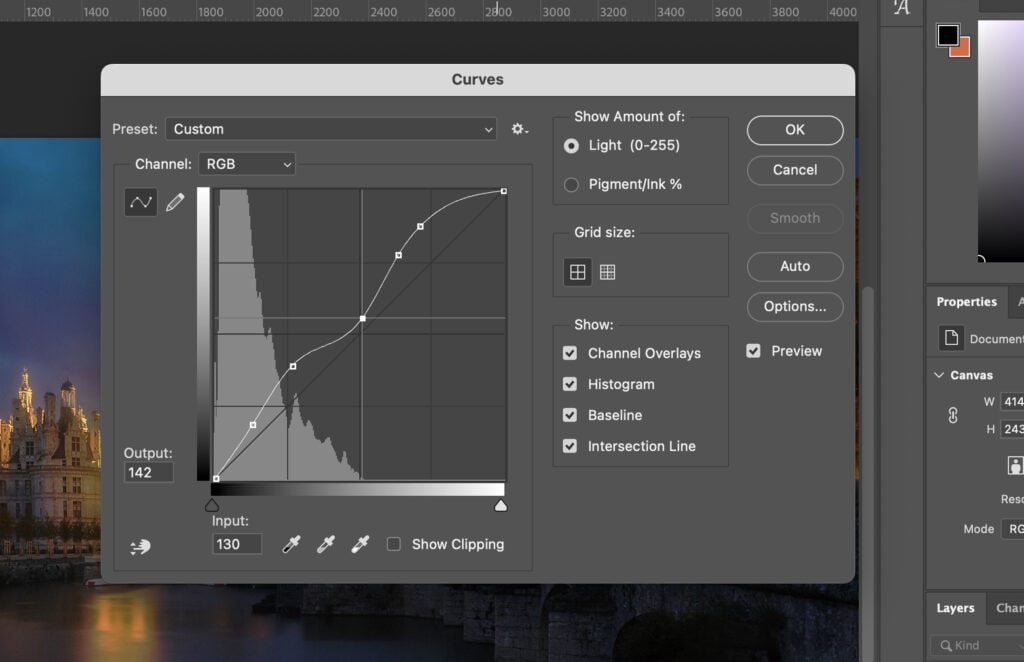Click inside the Input value field
Viewport: 1024px width, 662px height.
pos(236,544)
